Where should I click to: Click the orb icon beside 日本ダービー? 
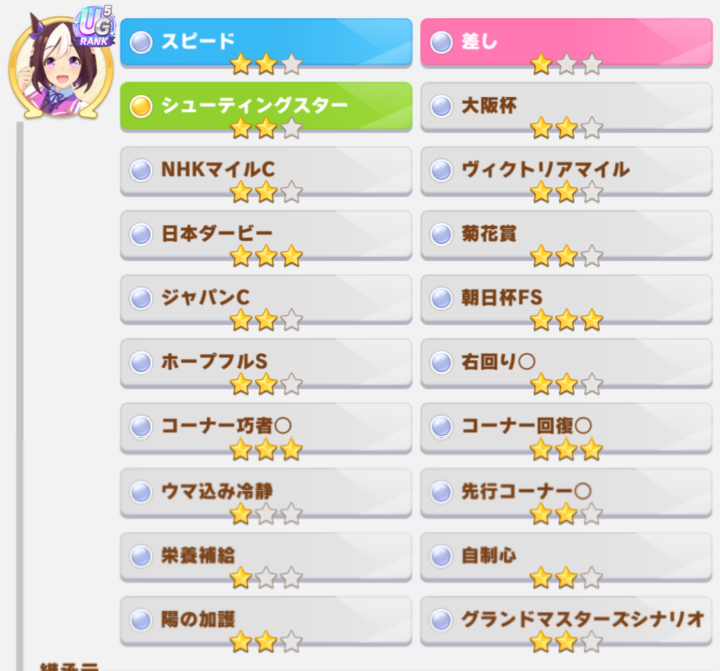(141, 234)
